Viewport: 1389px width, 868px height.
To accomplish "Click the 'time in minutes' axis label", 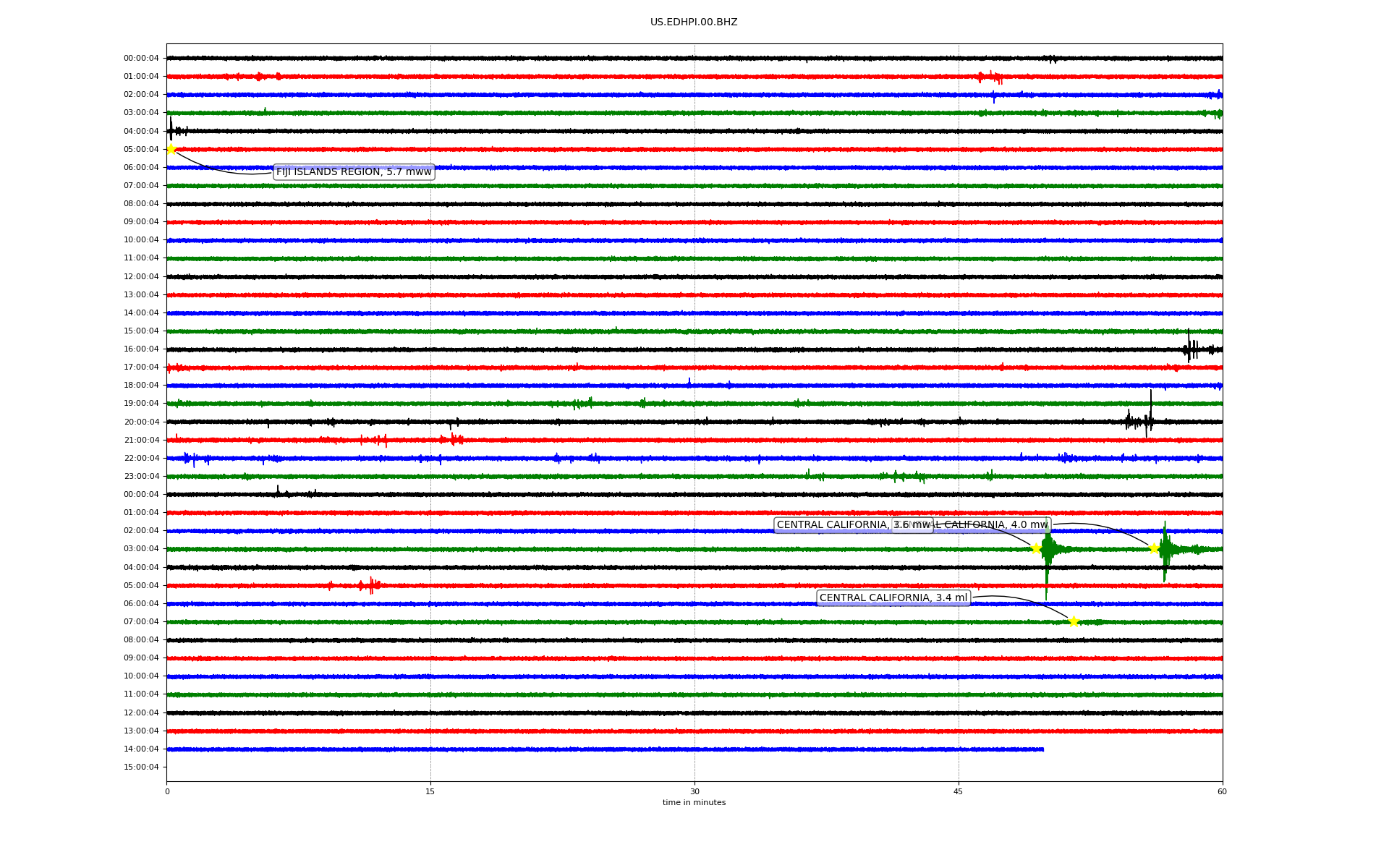I will point(693,803).
